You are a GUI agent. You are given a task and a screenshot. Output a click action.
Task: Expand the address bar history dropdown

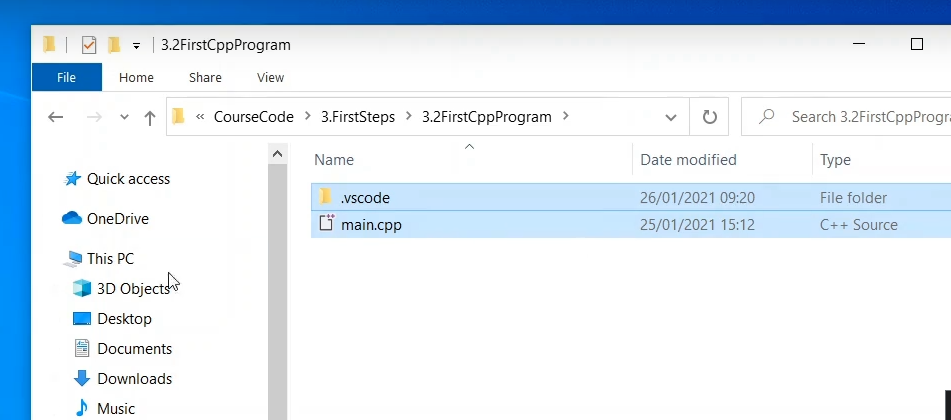671,117
